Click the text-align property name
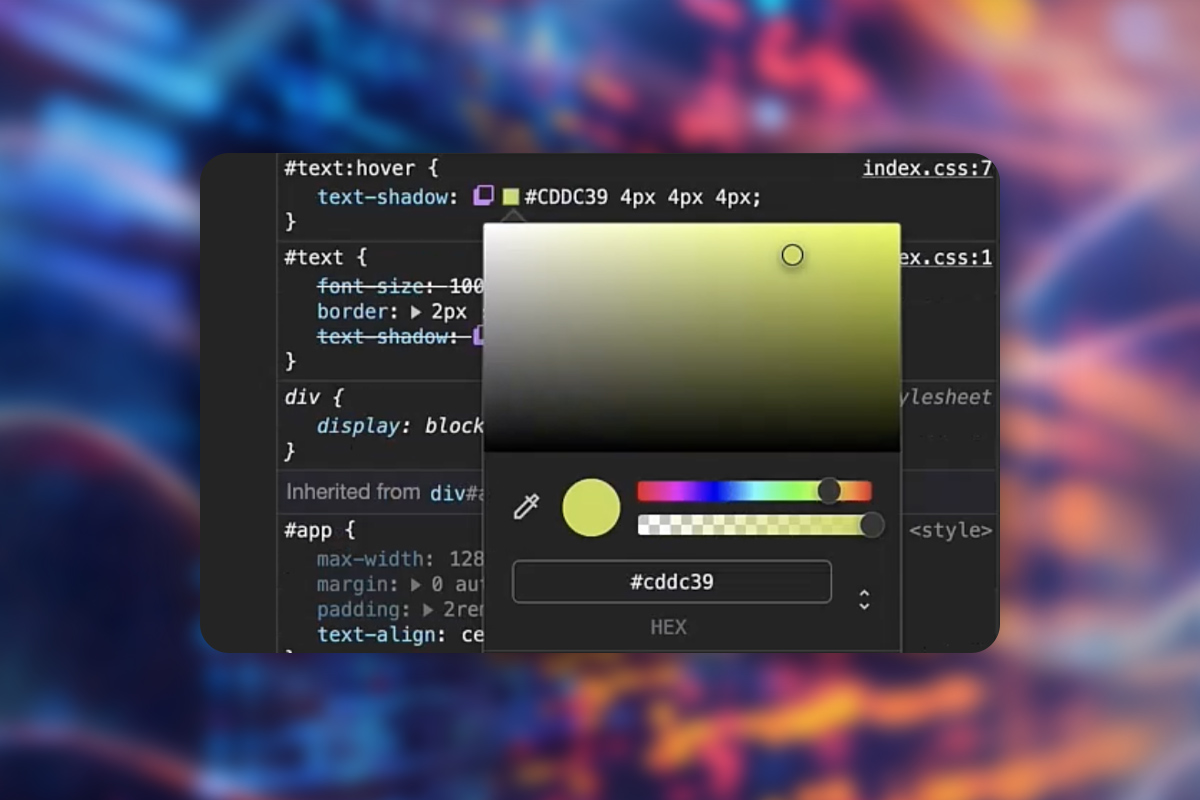Screen dimensions: 1200x800 378,634
